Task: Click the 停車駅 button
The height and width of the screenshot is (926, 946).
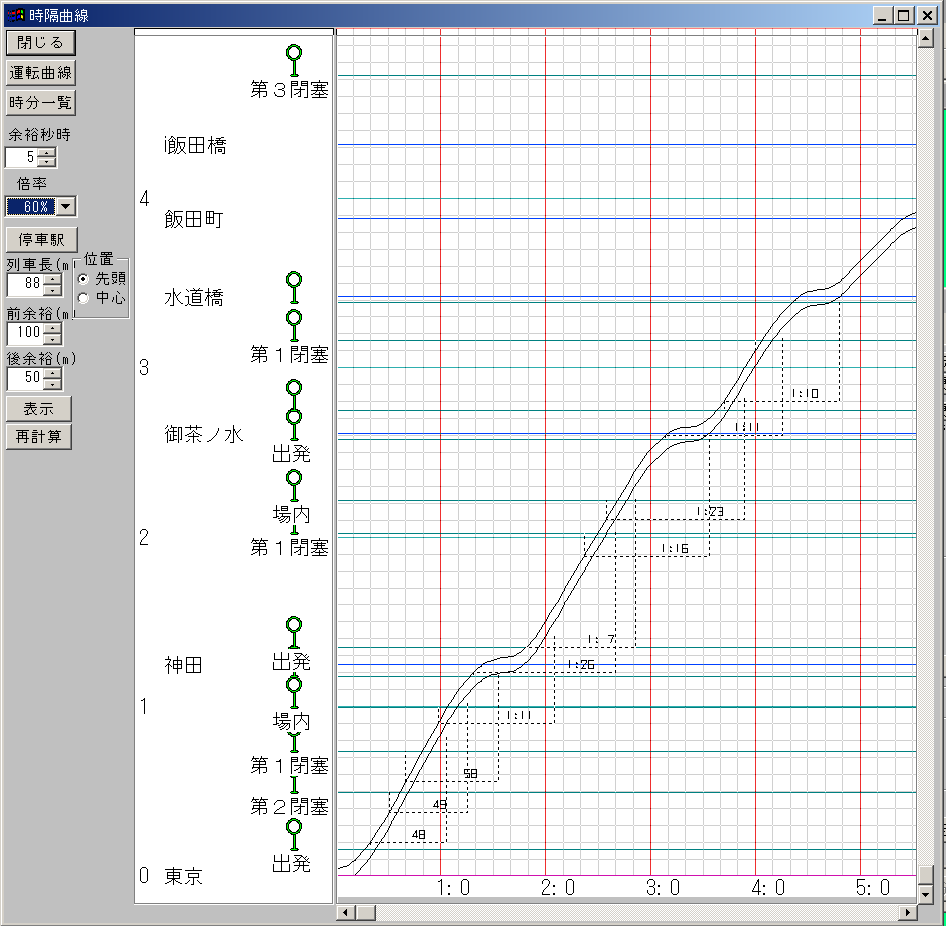Action: pos(42,239)
